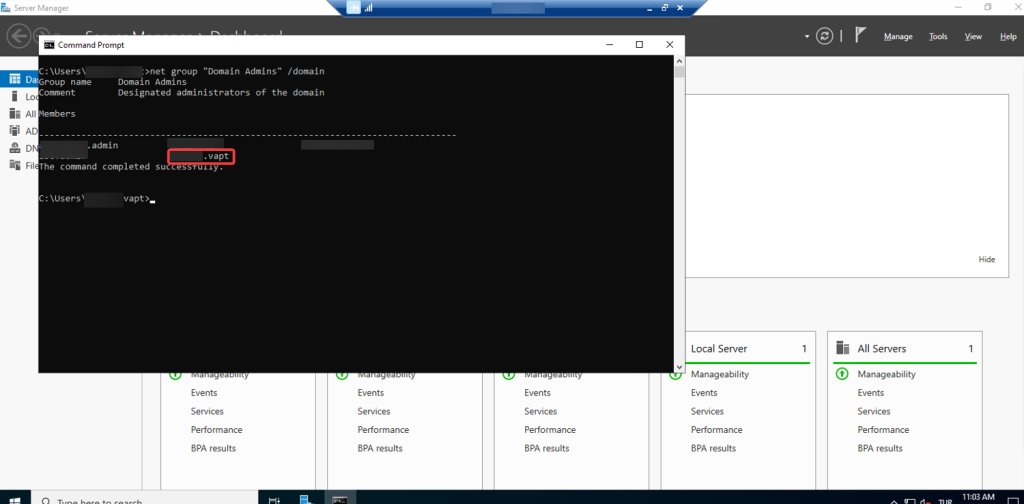
Task: Open the Manage menu
Action: pyautogui.click(x=897, y=37)
